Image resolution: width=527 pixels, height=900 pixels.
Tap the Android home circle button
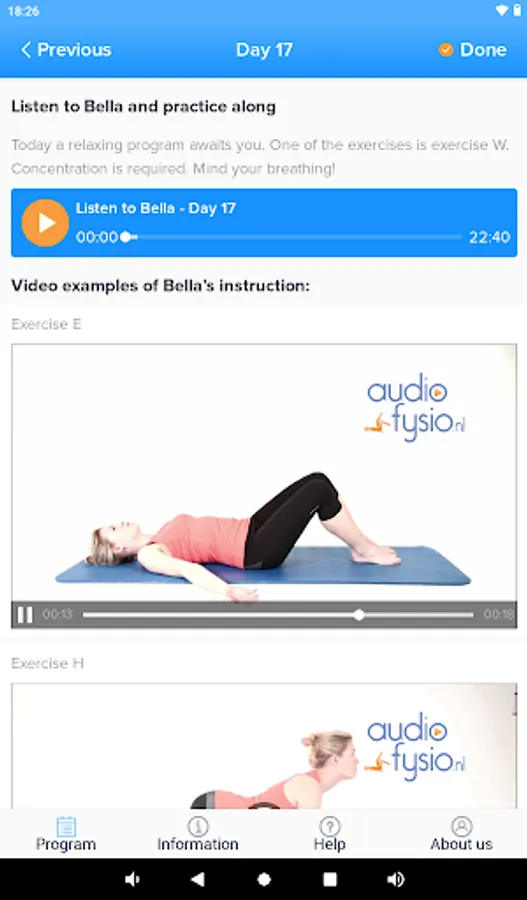264,879
